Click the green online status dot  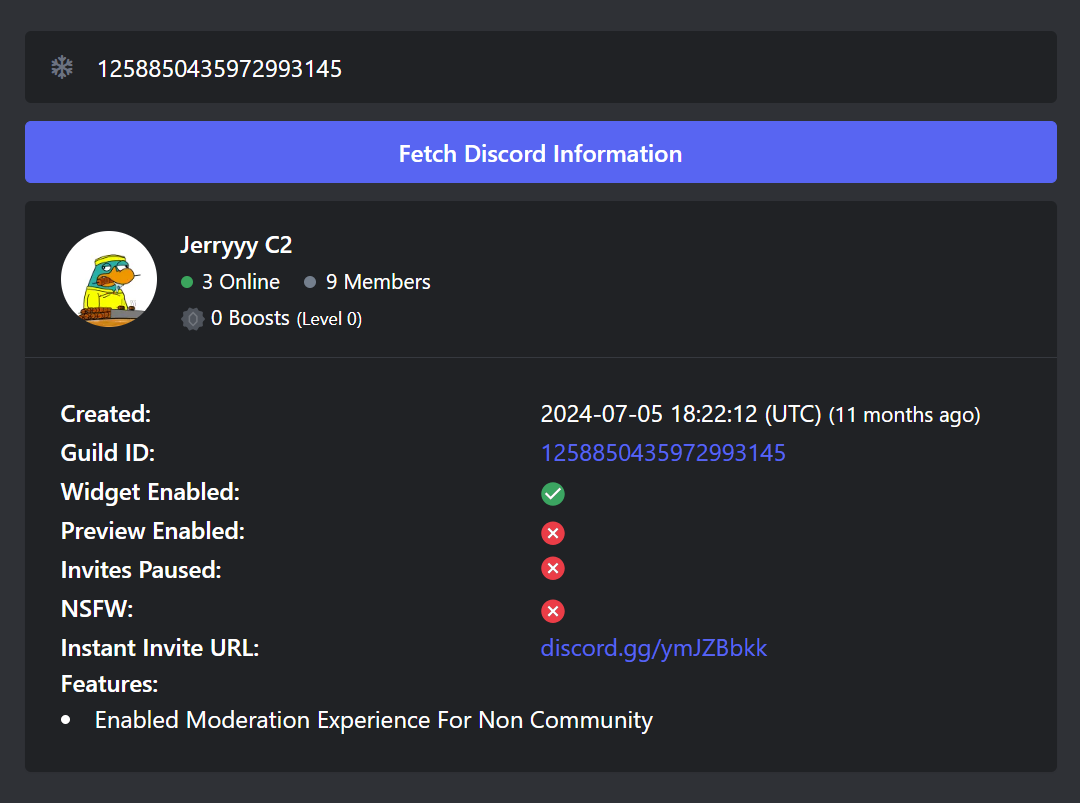187,282
